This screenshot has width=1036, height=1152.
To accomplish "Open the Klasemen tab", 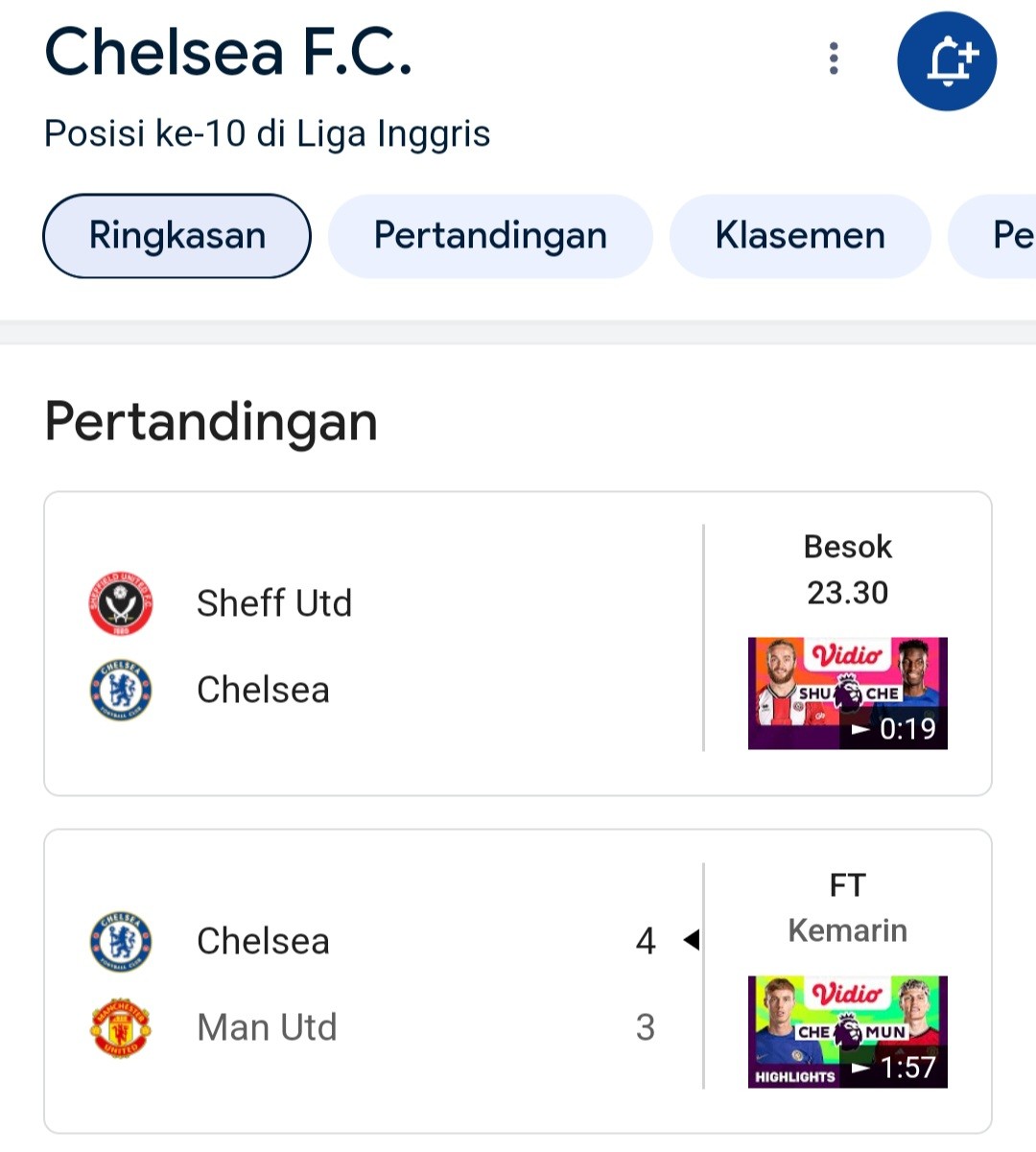I will pos(800,236).
